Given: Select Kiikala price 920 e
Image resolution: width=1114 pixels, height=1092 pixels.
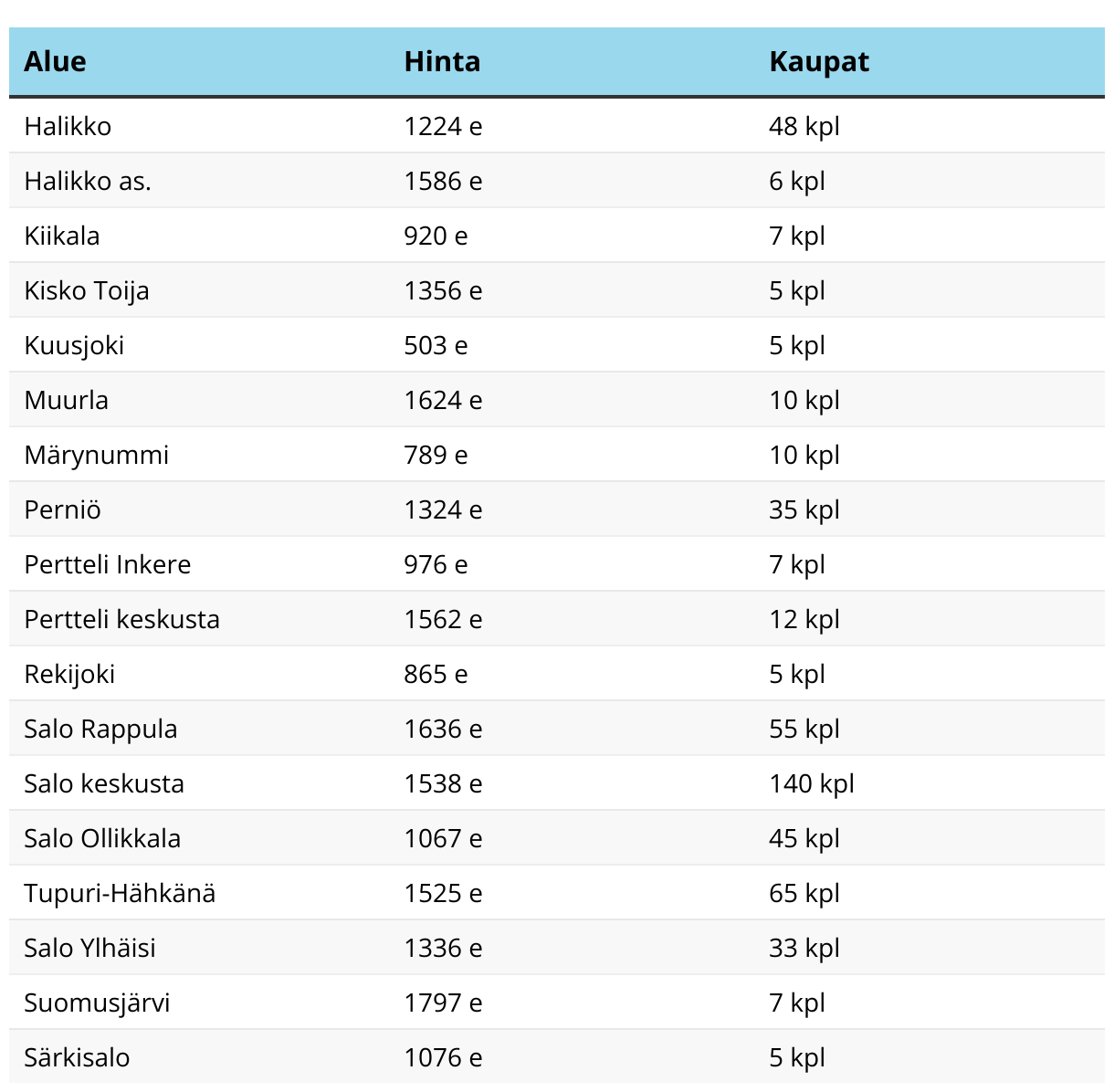Looking at the screenshot, I should click(x=436, y=236).
